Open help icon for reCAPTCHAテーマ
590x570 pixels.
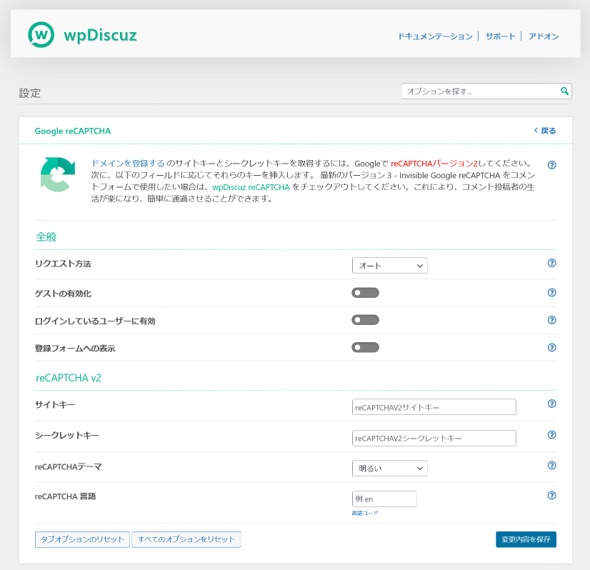pos(552,465)
